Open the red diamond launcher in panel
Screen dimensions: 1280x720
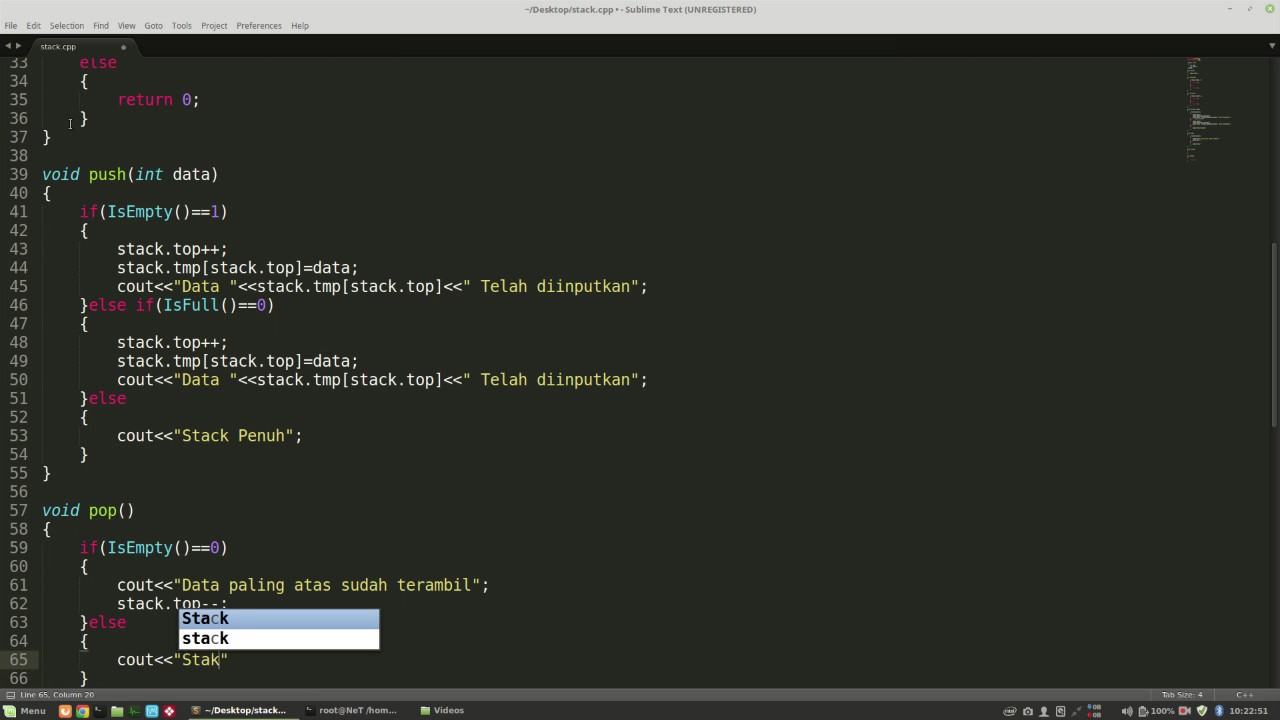(x=169, y=710)
